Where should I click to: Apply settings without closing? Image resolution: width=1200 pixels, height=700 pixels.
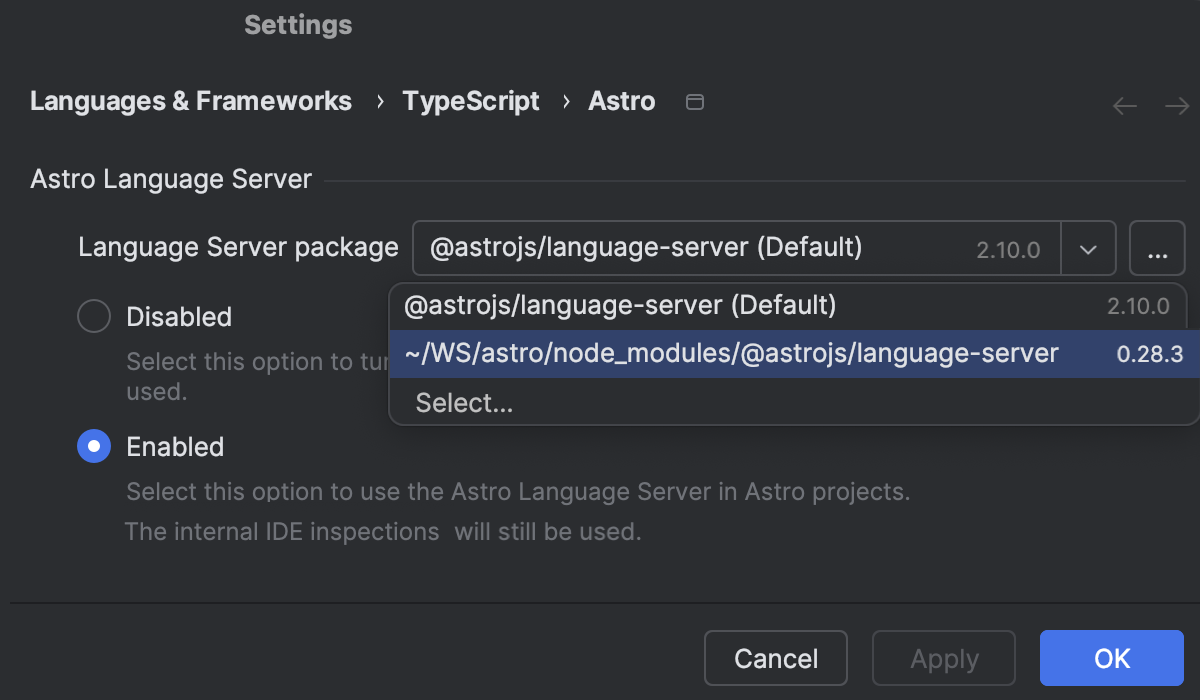coord(943,658)
